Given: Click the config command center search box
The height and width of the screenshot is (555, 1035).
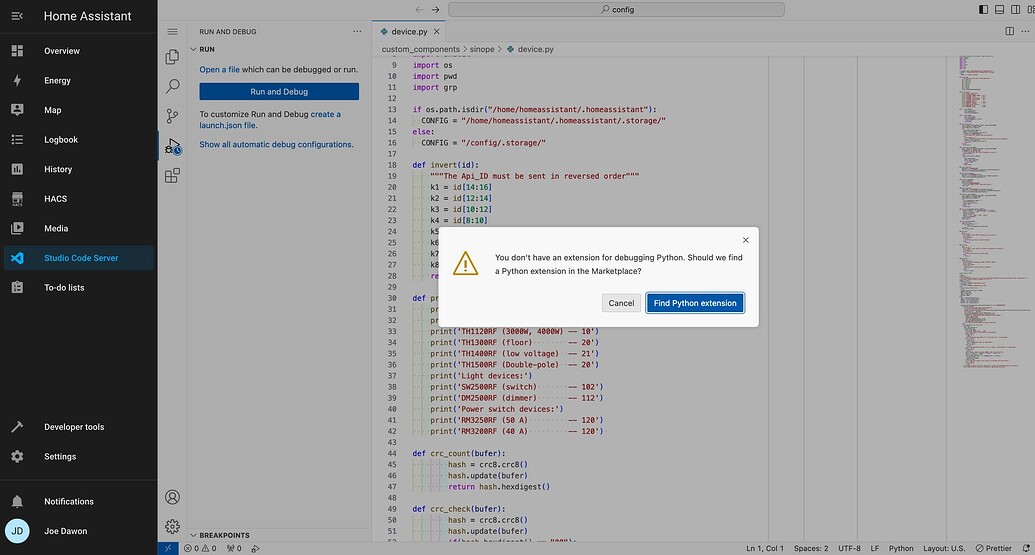Looking at the screenshot, I should [617, 9].
